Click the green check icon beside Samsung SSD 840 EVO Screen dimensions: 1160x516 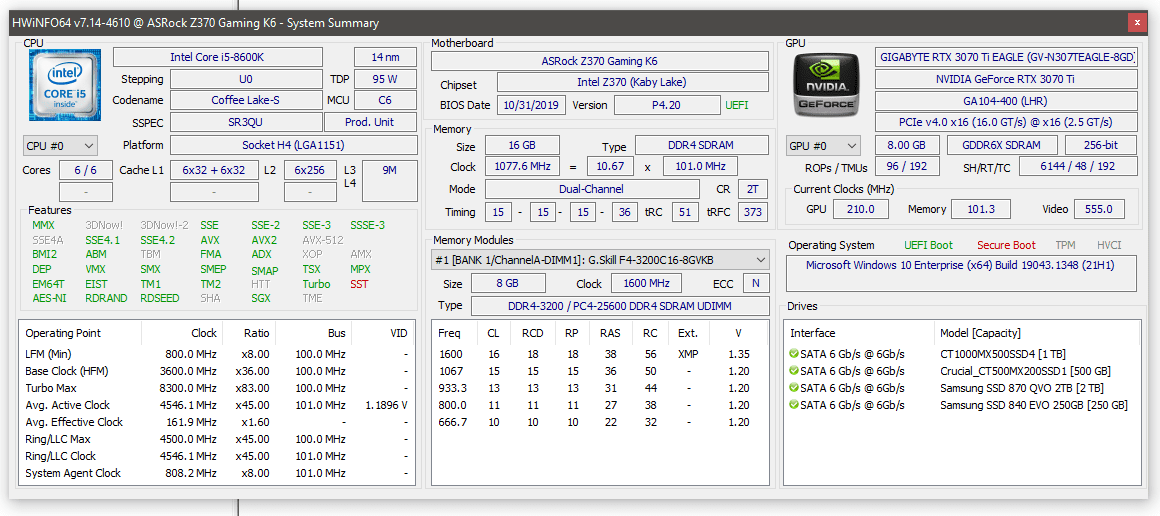click(x=795, y=405)
